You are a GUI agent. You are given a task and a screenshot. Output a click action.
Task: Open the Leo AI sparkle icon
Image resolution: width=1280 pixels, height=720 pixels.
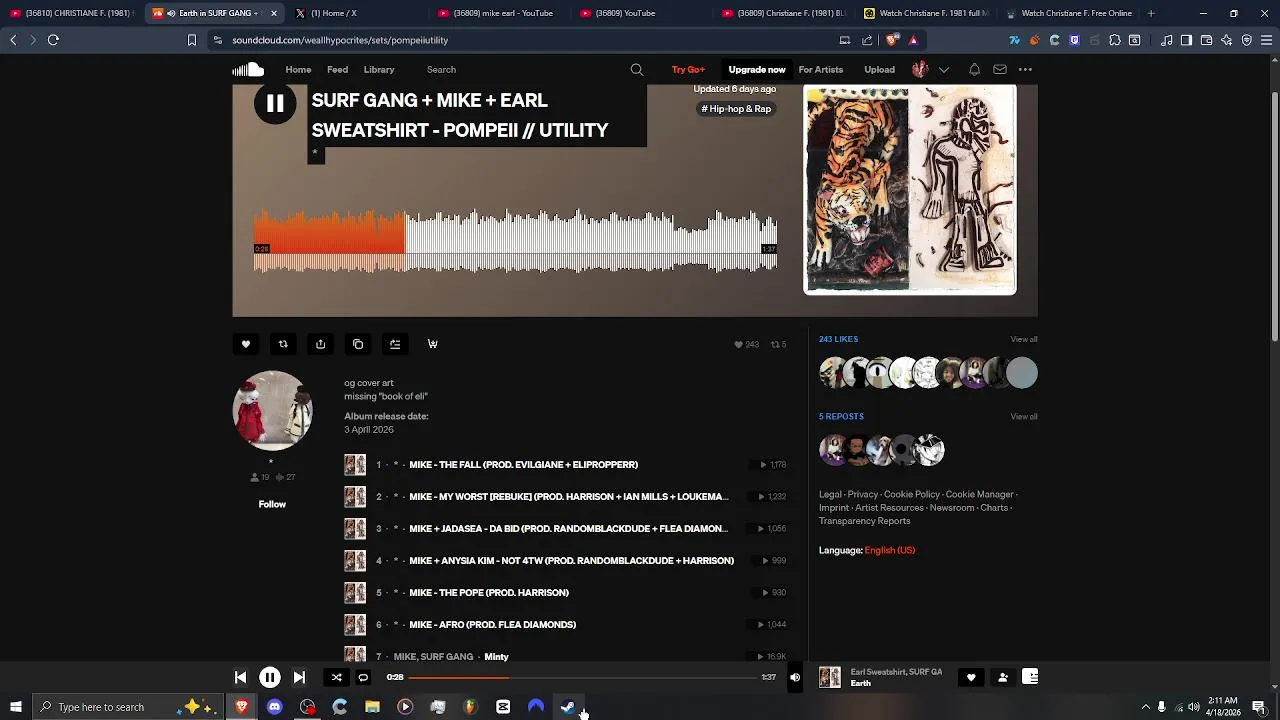coord(1227,40)
